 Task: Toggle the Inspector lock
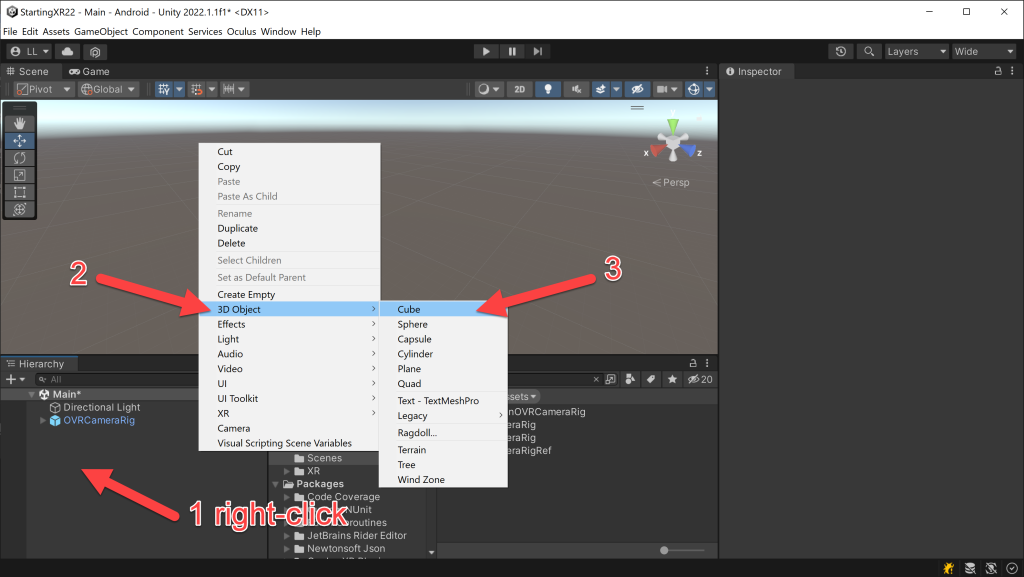[x=998, y=71]
